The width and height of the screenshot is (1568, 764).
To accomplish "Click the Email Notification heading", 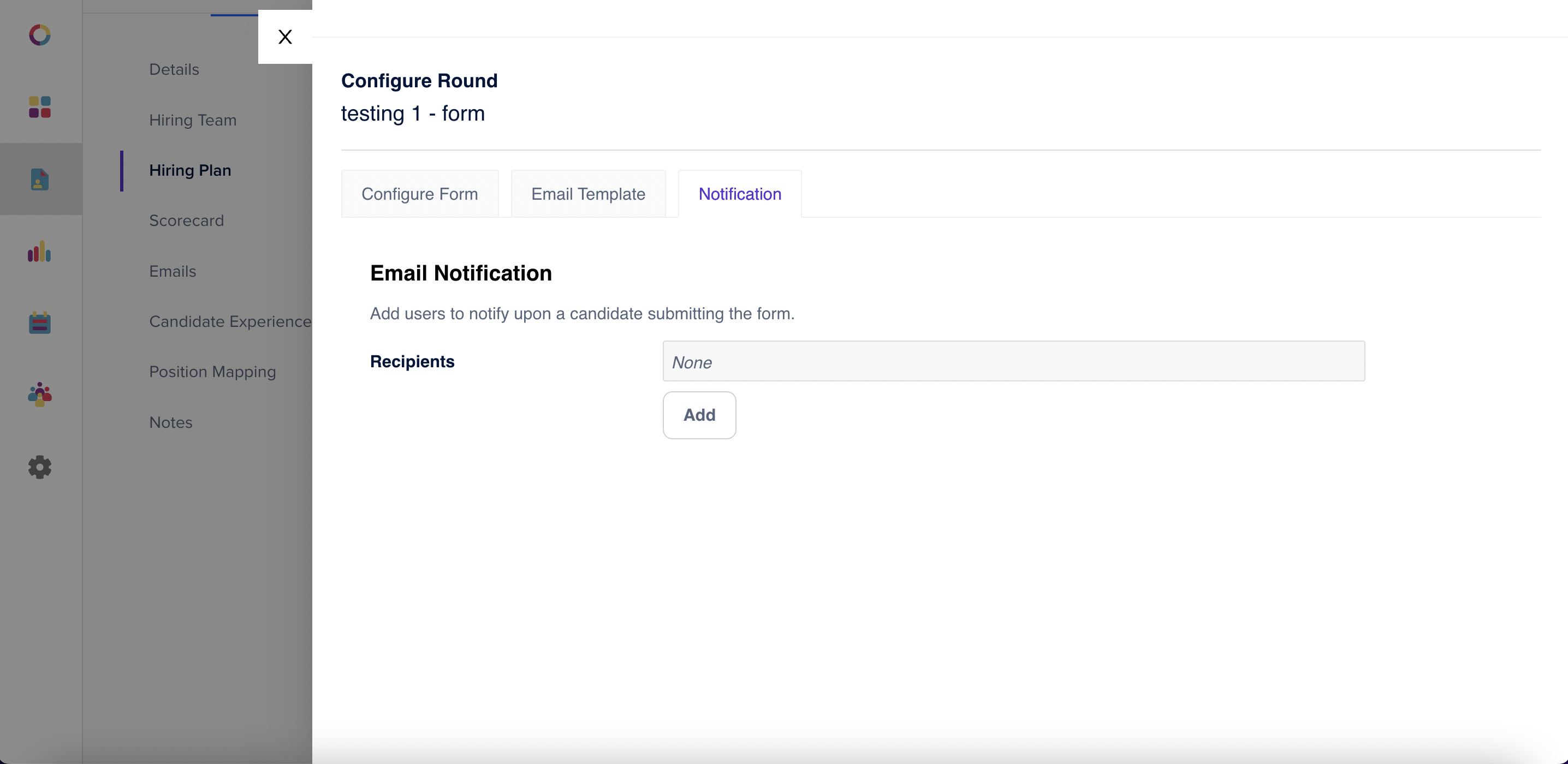I will point(461,274).
